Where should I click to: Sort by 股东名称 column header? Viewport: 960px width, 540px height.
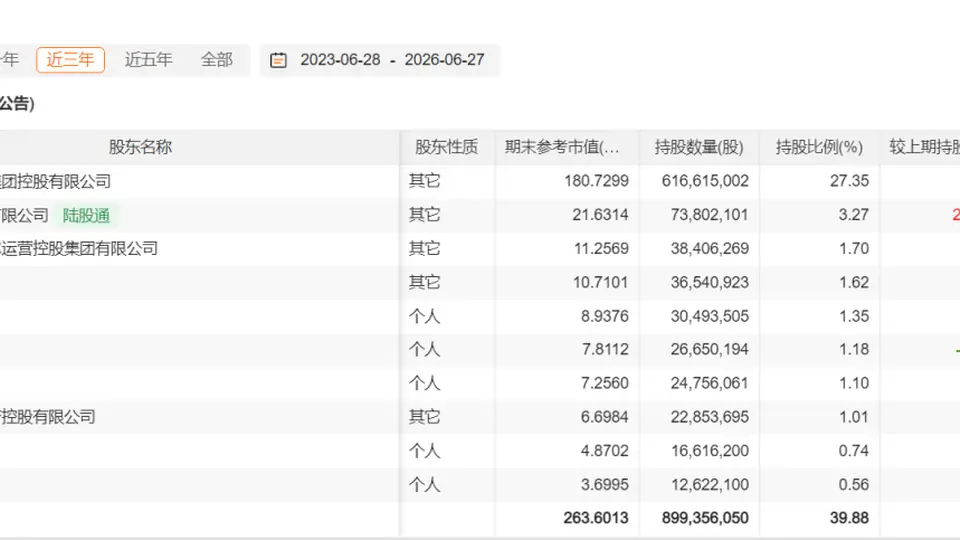tap(140, 147)
